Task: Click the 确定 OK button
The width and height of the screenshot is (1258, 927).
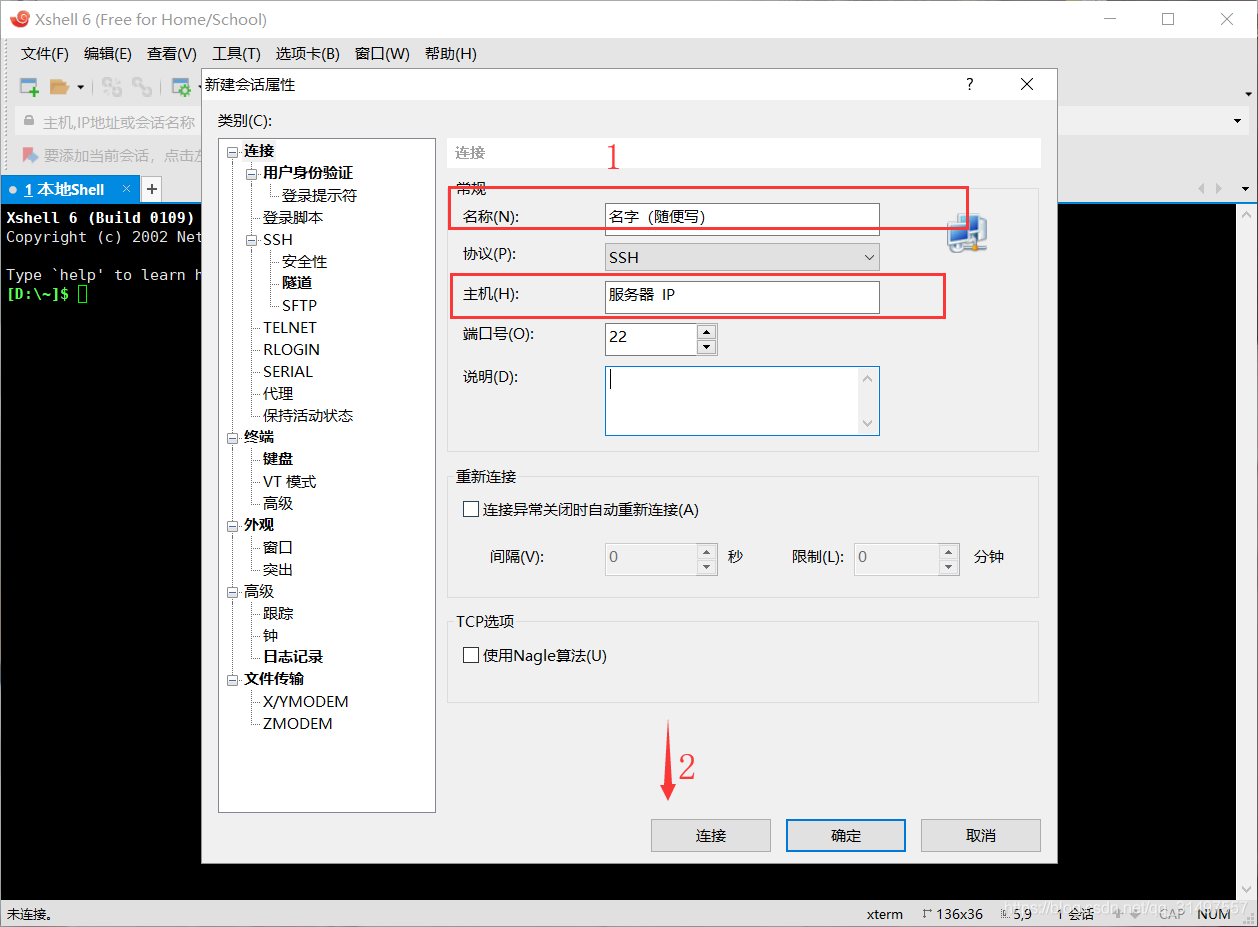Action: click(x=846, y=835)
